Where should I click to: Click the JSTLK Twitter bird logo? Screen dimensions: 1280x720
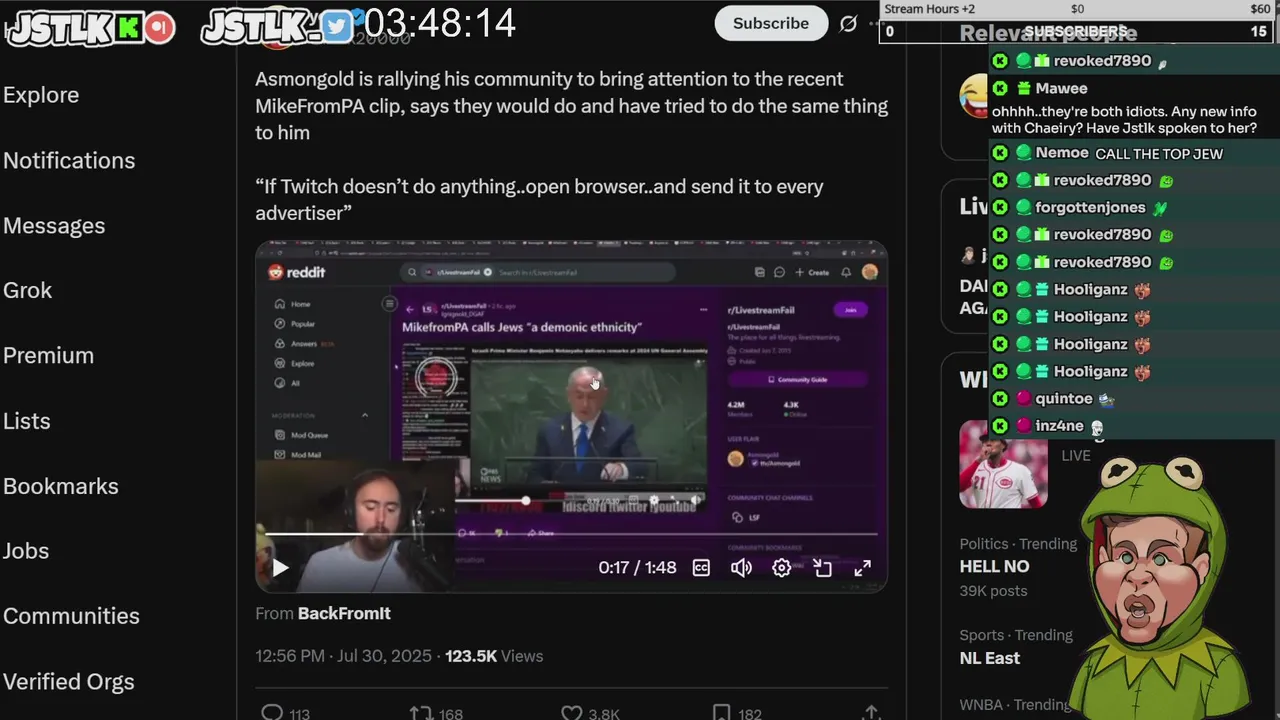[x=277, y=27]
